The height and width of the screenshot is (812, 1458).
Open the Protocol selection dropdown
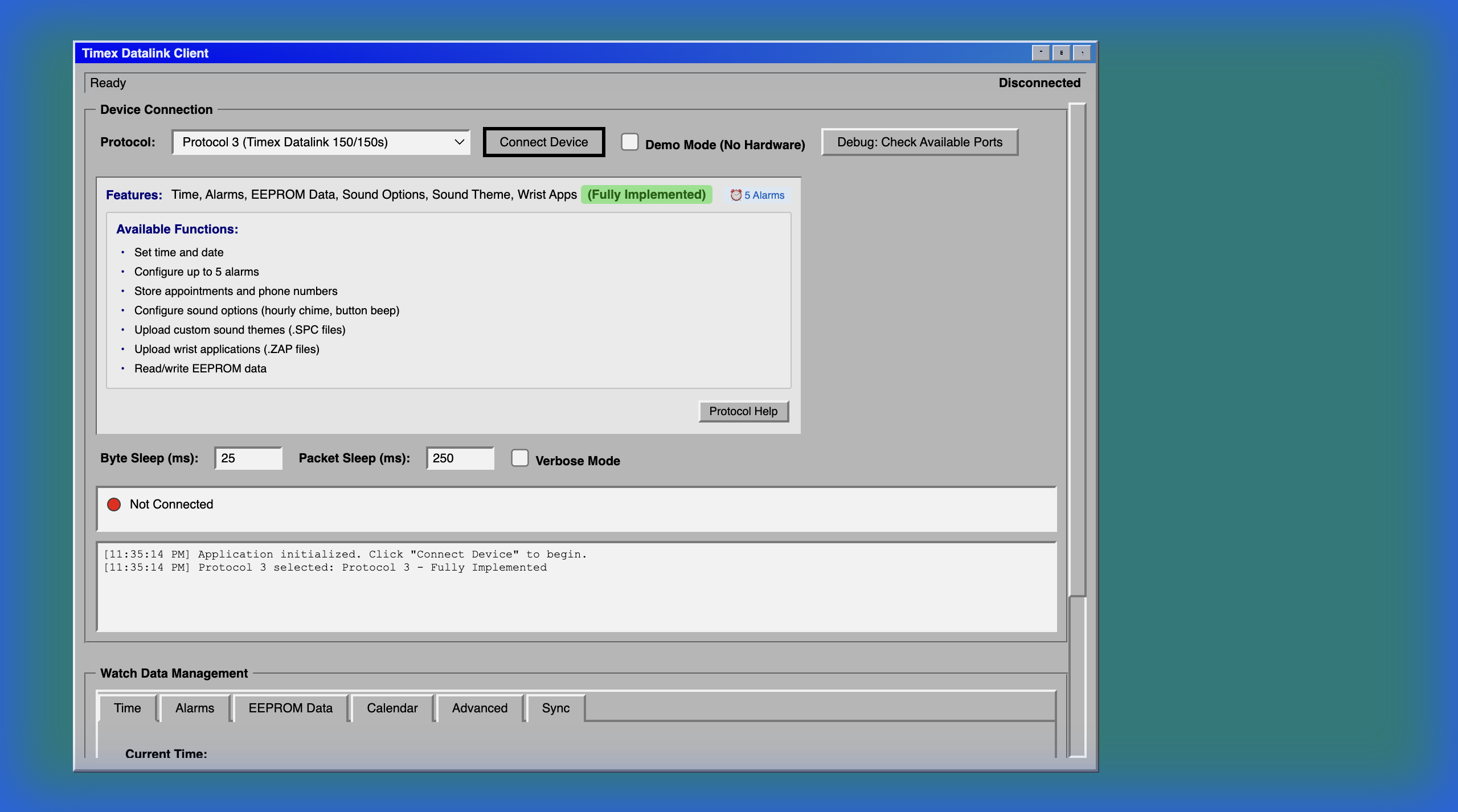click(321, 142)
